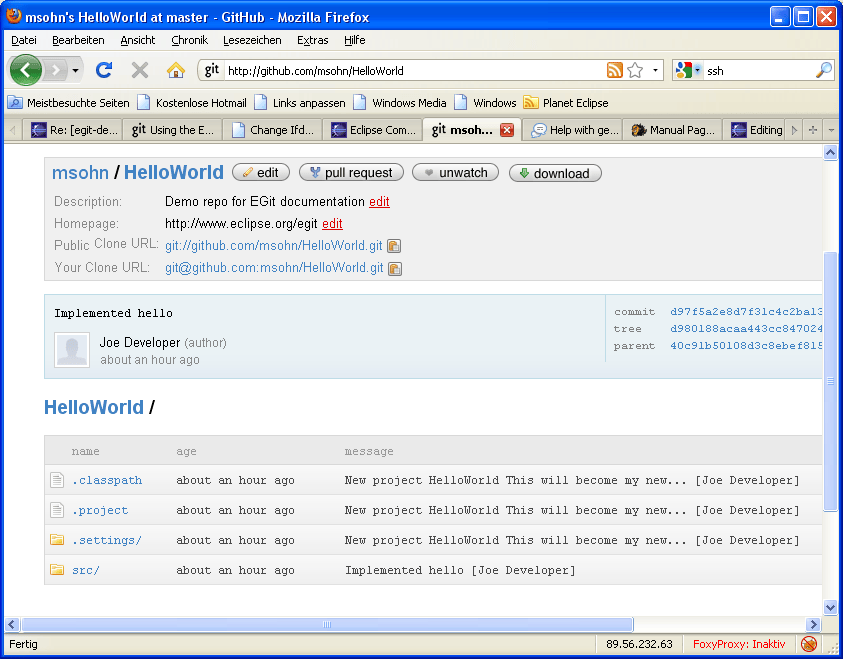Screen dimensions: 843x659
Task: Open the Chronik menu
Action: 189,40
